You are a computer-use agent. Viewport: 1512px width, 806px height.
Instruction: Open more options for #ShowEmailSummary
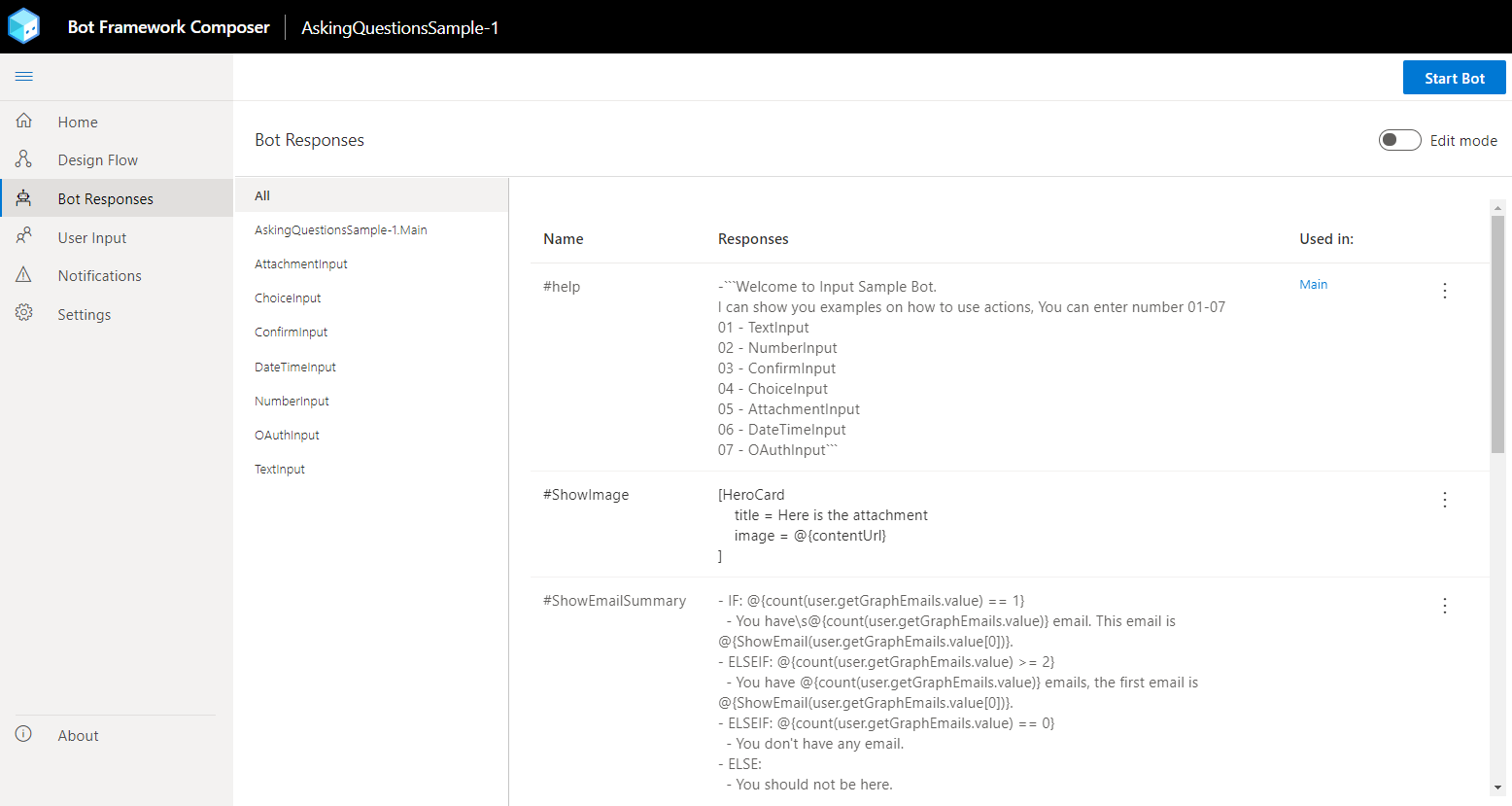pyautogui.click(x=1445, y=606)
